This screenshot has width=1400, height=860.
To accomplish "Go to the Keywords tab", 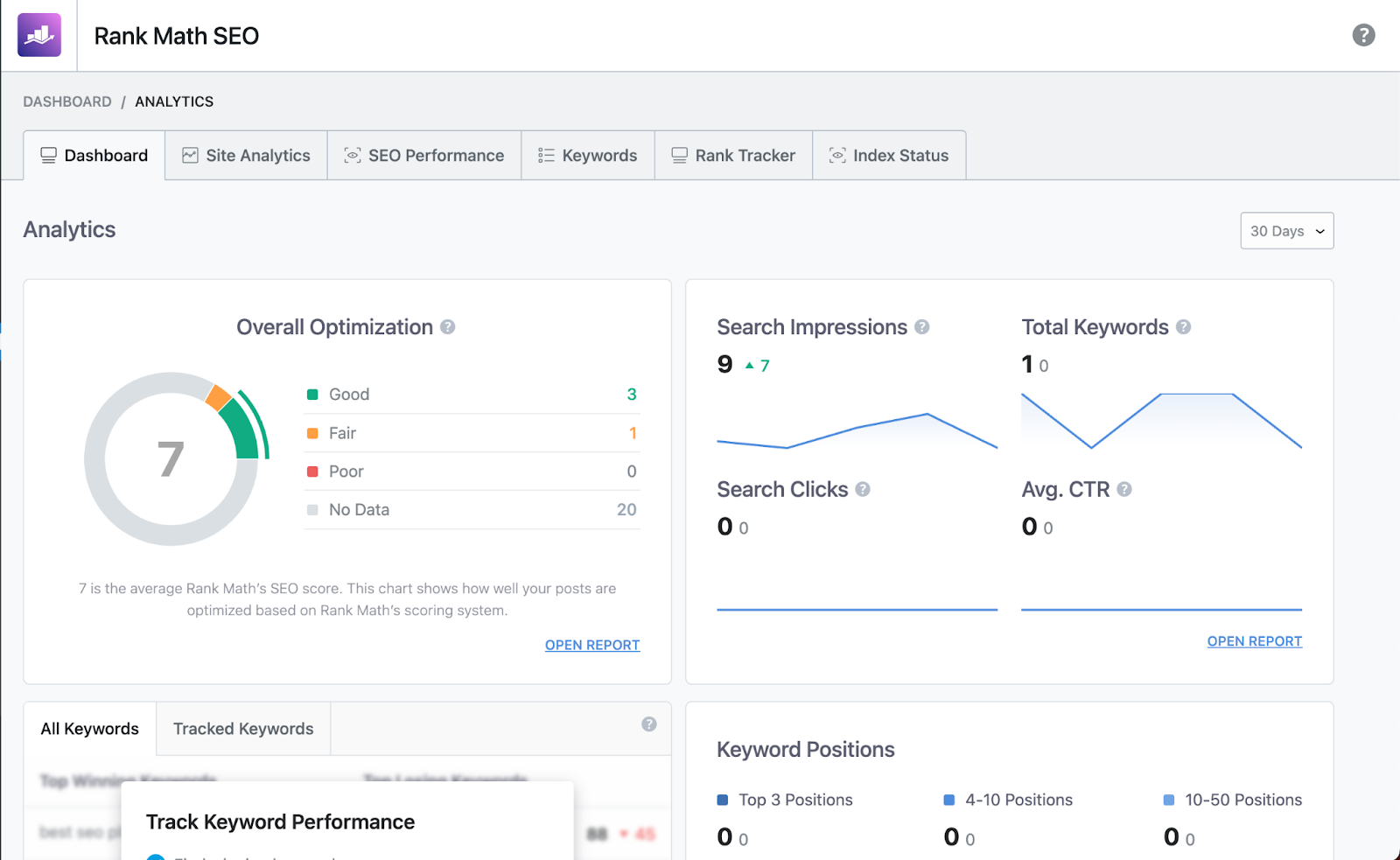I will 588,156.
